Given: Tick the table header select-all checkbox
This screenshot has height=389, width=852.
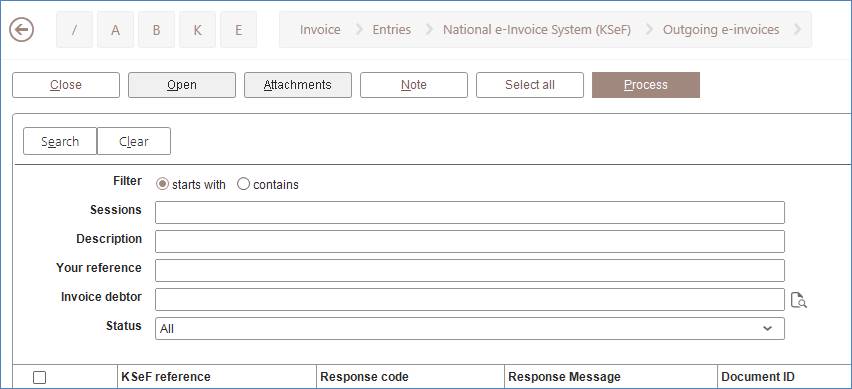Looking at the screenshot, I should pos(39,378).
